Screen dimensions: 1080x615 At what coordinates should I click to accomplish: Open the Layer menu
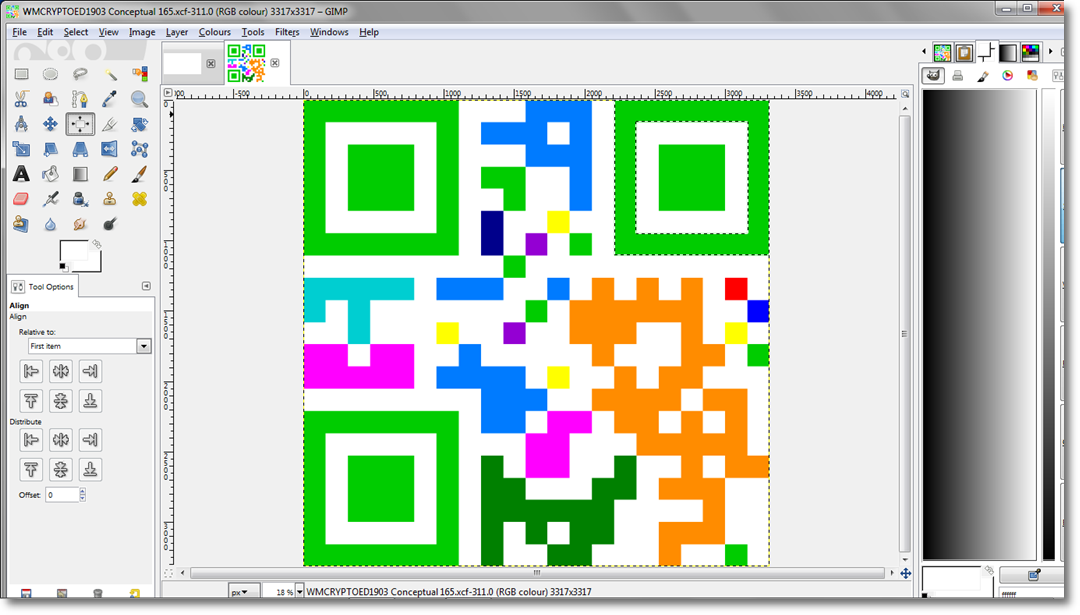click(x=177, y=32)
